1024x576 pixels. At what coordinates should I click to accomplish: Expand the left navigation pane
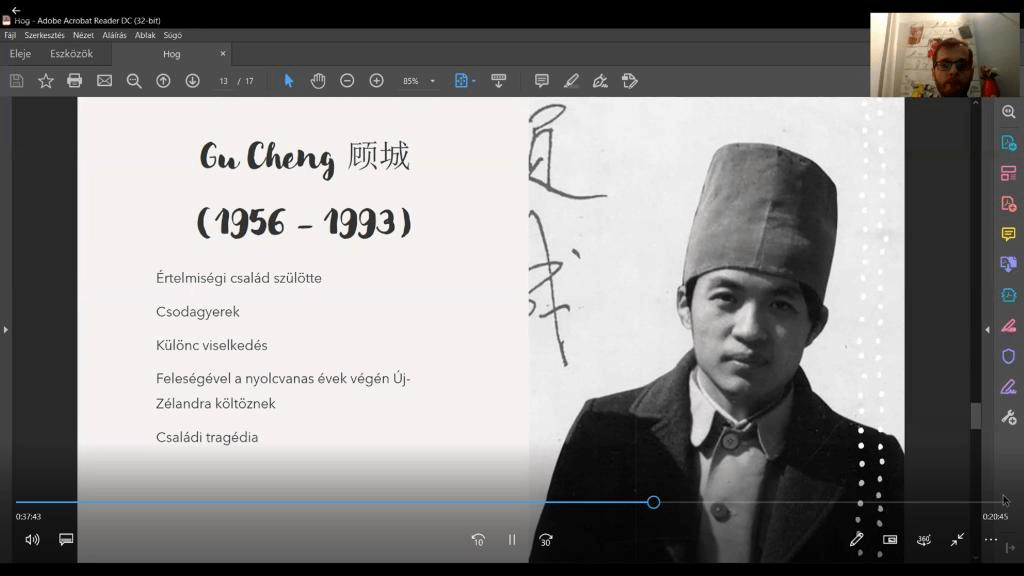pyautogui.click(x=6, y=330)
